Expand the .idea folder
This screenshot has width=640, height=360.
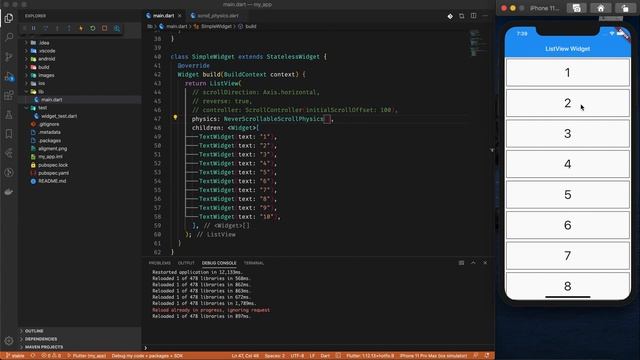27,42
